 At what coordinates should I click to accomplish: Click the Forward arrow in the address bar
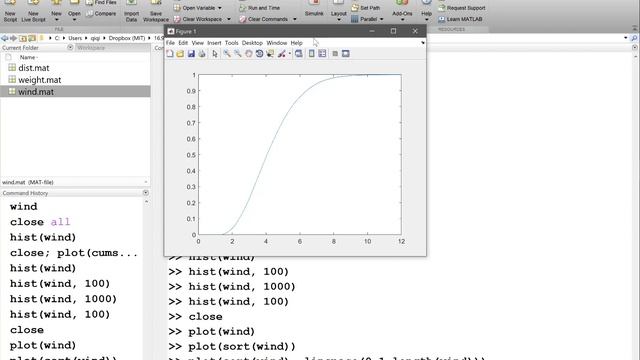point(13,38)
